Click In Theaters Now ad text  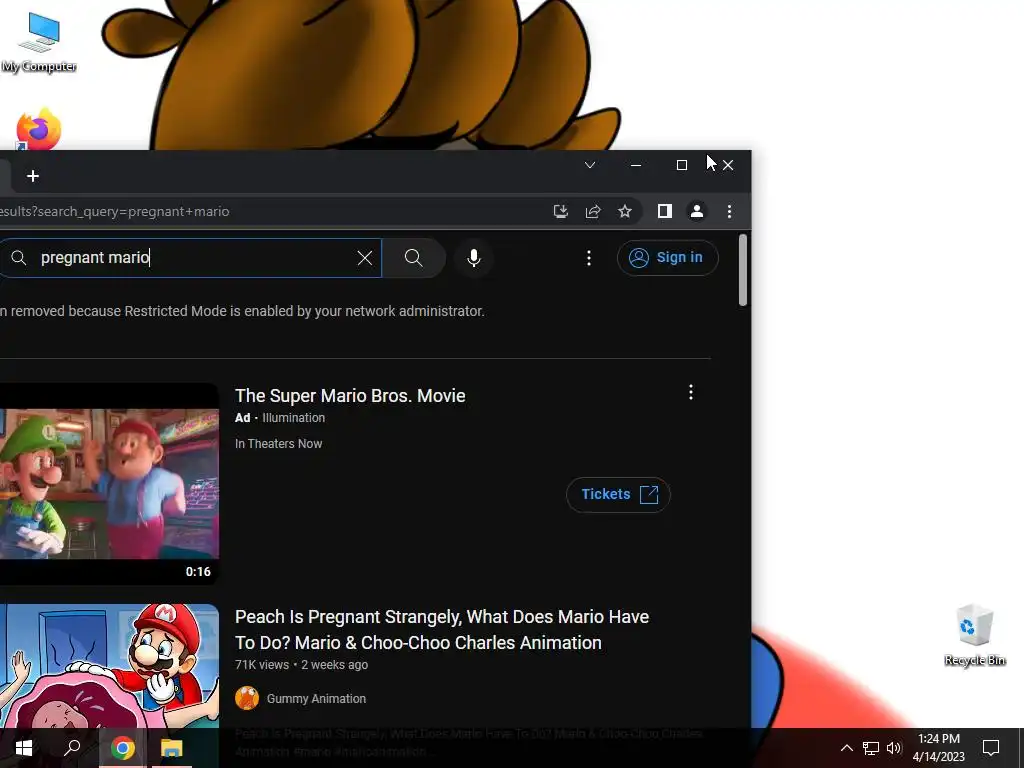click(x=279, y=444)
